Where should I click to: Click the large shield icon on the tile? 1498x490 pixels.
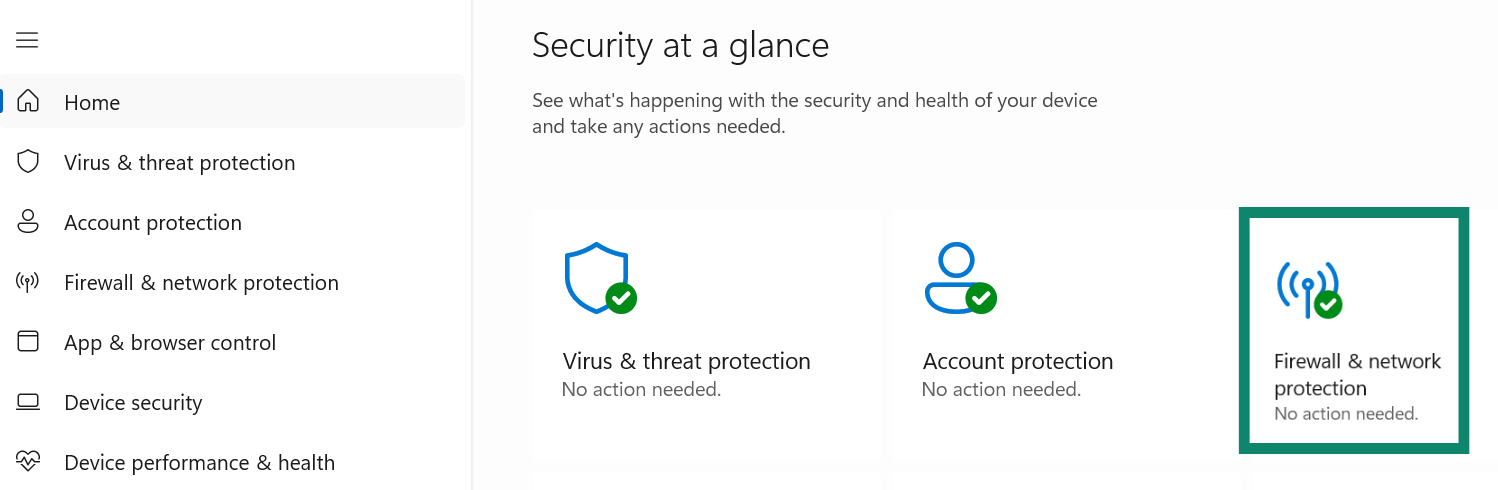[x=597, y=277]
